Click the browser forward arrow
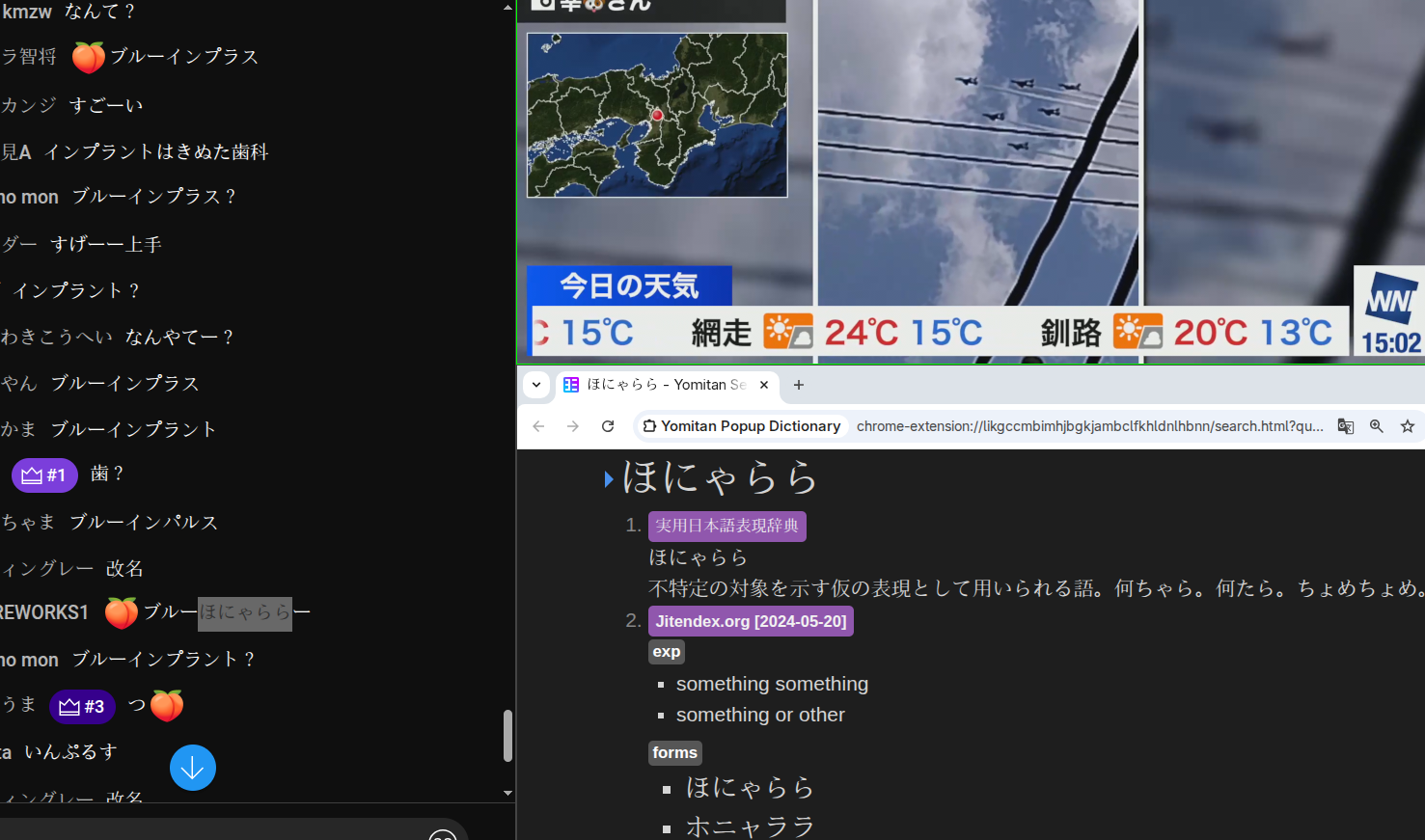This screenshot has width=1425, height=840. (573, 426)
